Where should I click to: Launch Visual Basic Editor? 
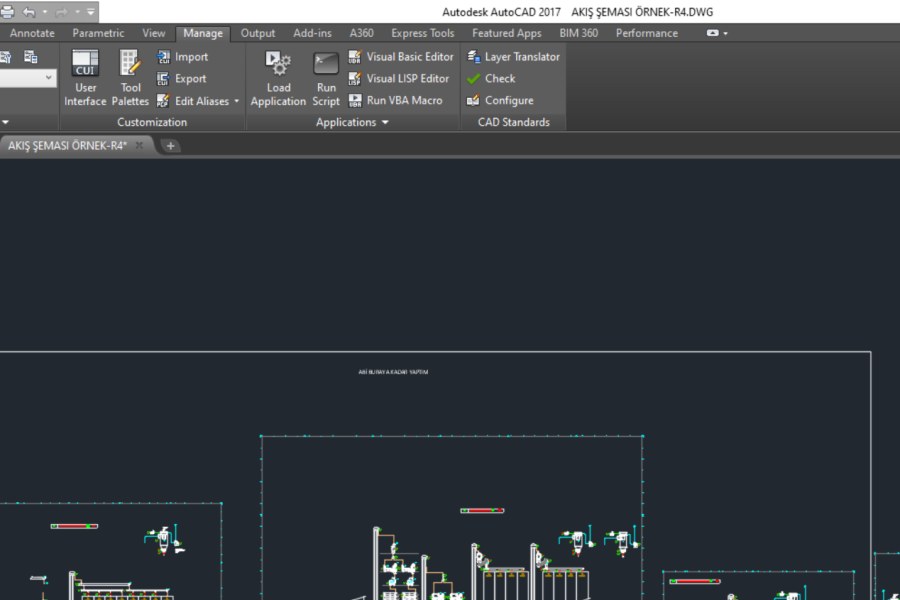point(401,57)
